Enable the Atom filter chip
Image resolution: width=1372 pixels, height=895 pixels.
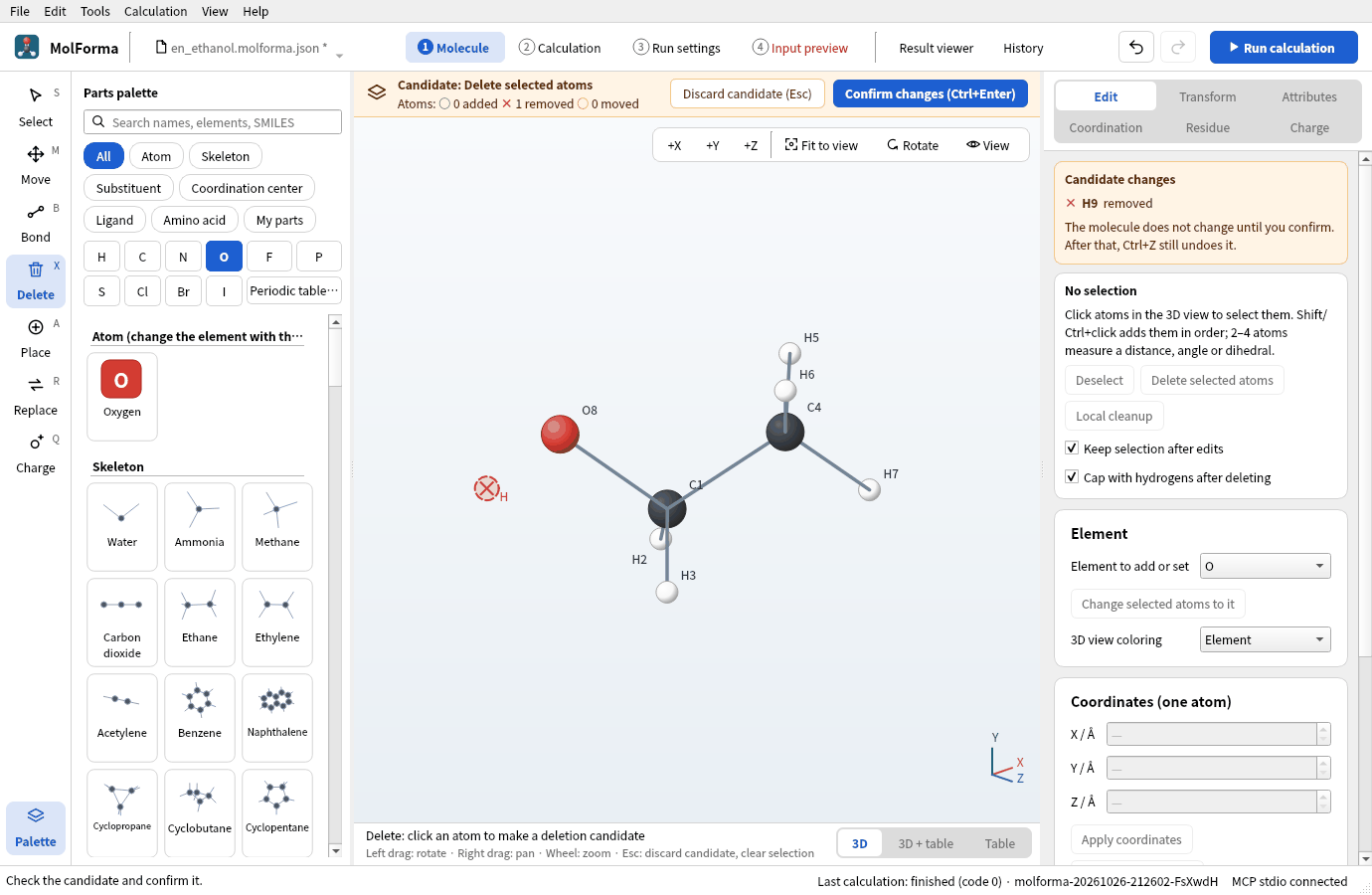pyautogui.click(x=156, y=156)
